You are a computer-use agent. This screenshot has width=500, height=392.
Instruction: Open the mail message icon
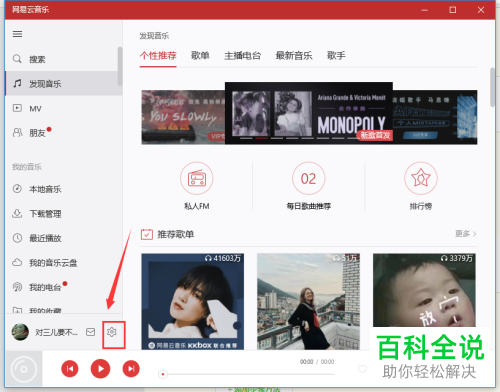point(91,332)
